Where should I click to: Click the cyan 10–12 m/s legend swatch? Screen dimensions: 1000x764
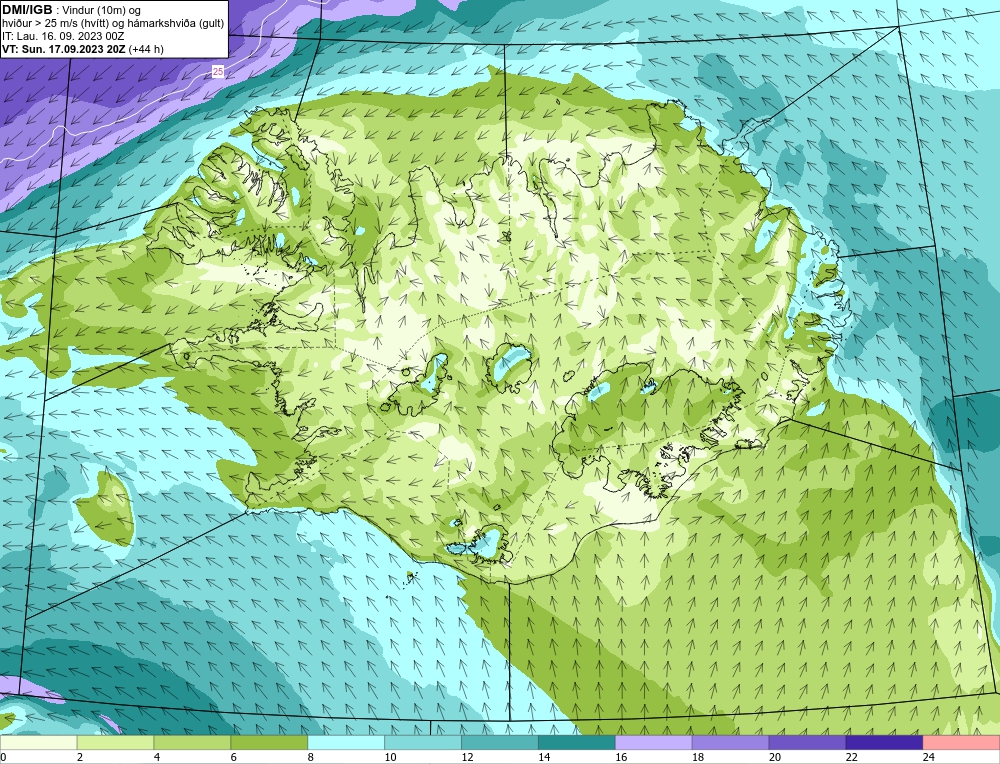pyautogui.click(x=423, y=742)
